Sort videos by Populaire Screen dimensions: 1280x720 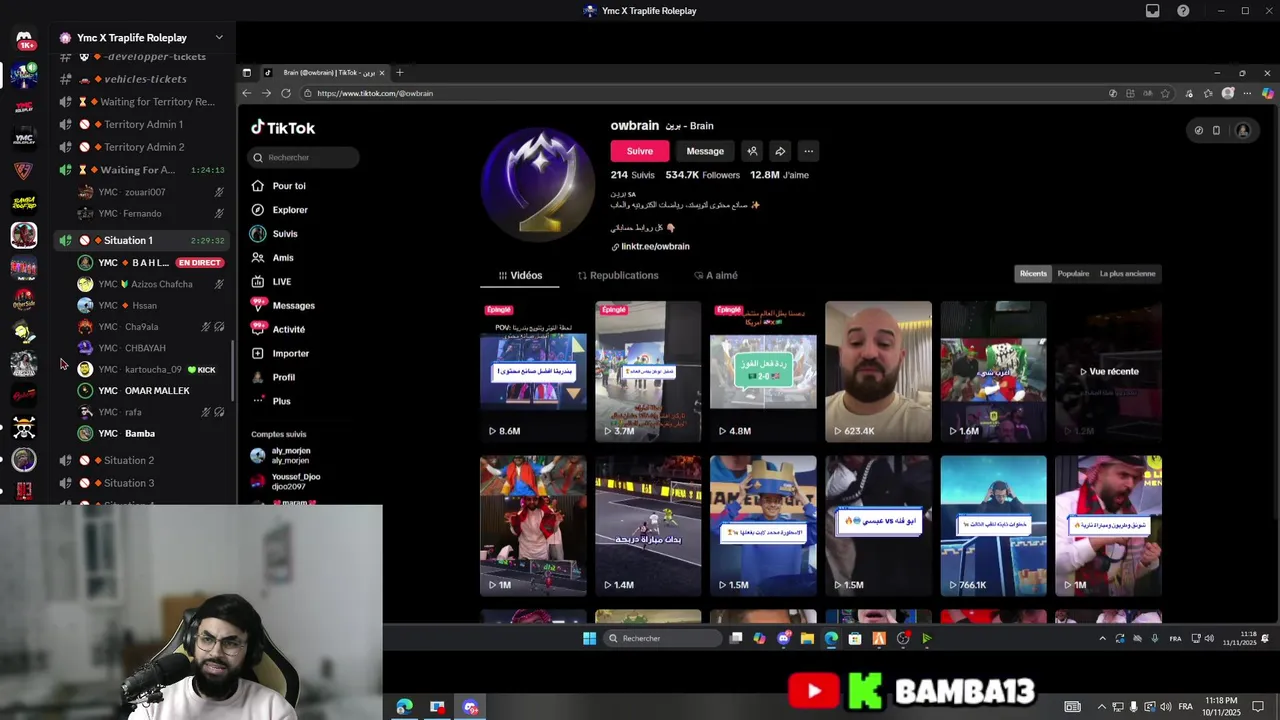(1073, 274)
